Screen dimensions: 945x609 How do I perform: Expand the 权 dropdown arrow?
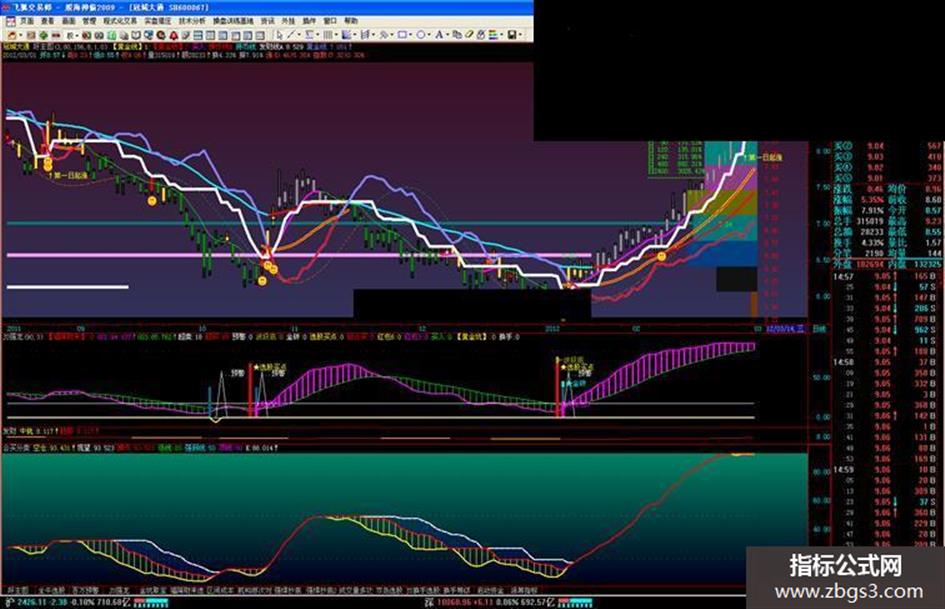tap(77, 35)
